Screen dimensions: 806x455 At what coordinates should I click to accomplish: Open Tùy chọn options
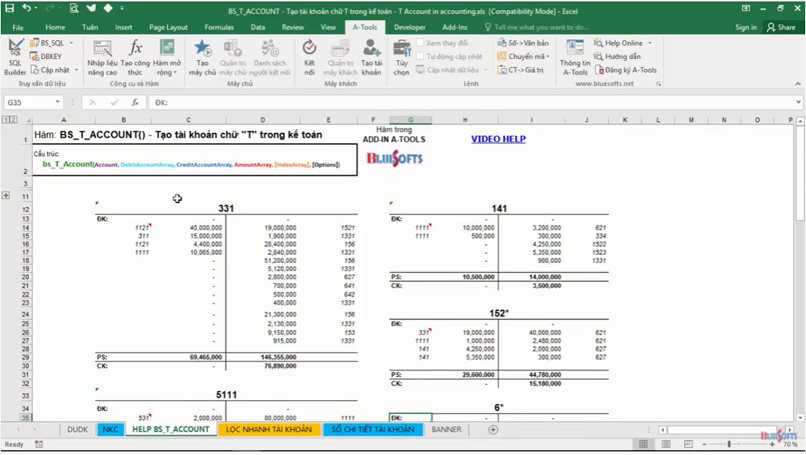pyautogui.click(x=401, y=58)
